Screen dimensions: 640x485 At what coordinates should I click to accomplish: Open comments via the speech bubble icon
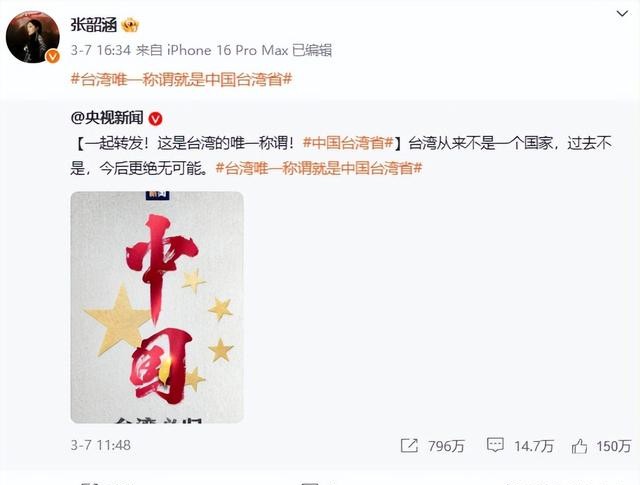(x=495, y=445)
